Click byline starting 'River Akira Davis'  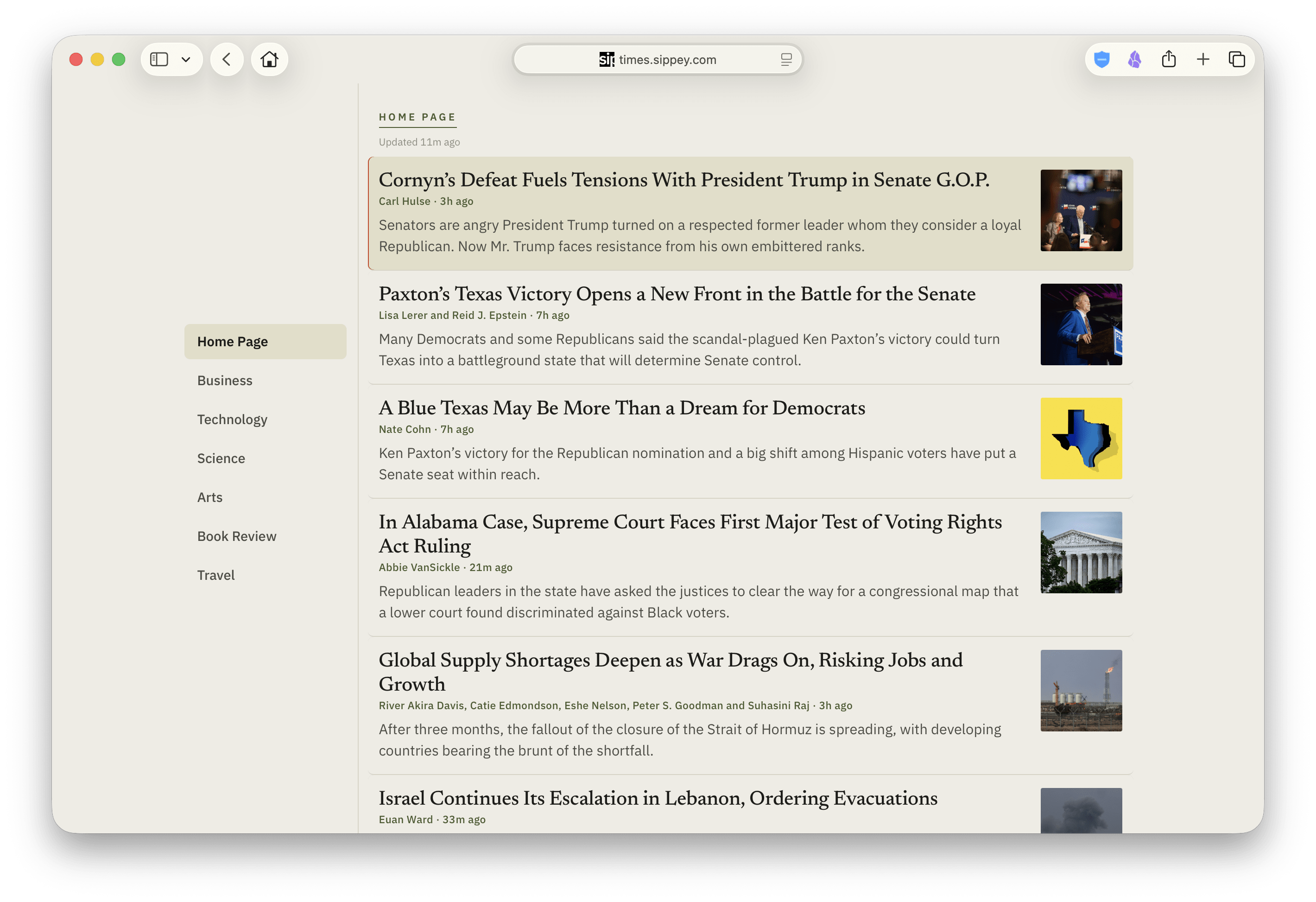click(615, 706)
